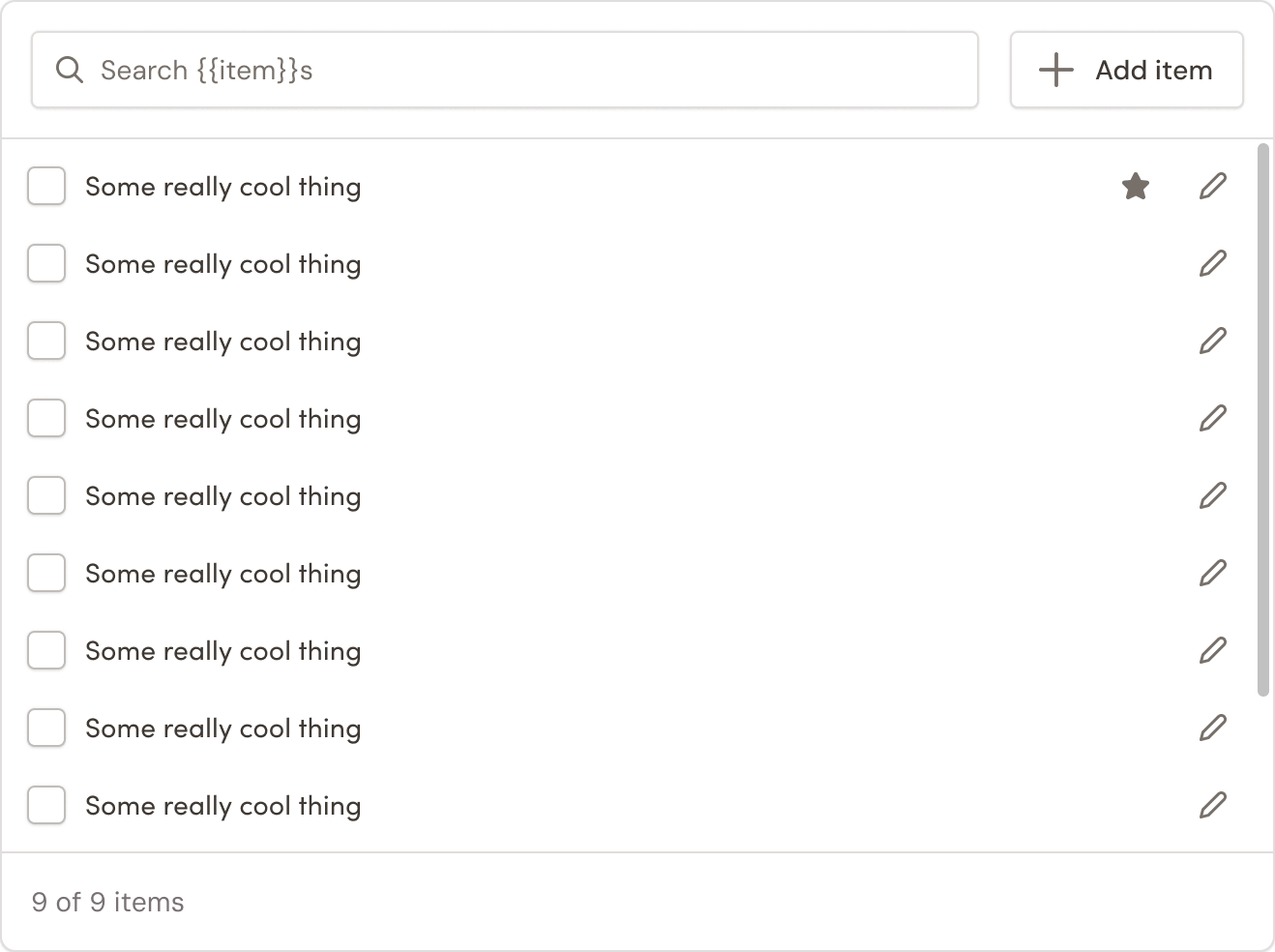Click the Add item button
The height and width of the screenshot is (952, 1275).
point(1127,70)
